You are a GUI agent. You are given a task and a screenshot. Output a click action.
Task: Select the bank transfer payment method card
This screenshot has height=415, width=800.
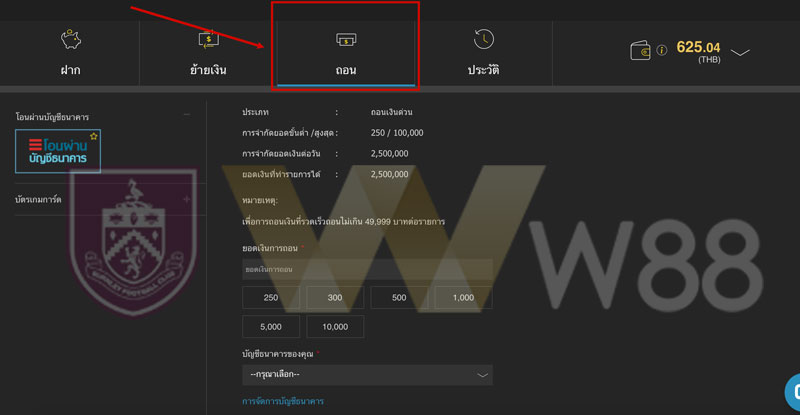click(x=58, y=151)
